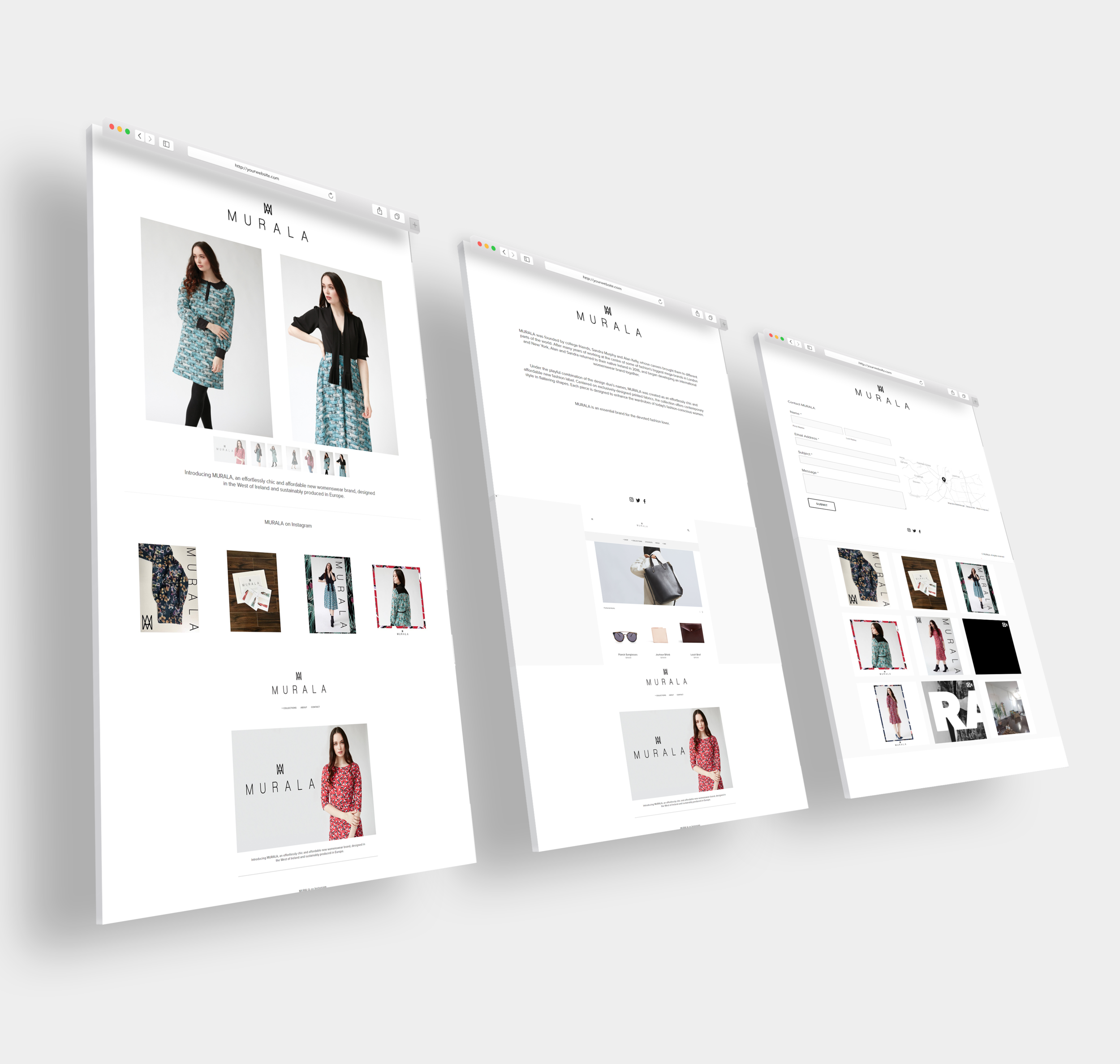Open share icon in the middle browser window
1120x1064 pixels.
[698, 314]
